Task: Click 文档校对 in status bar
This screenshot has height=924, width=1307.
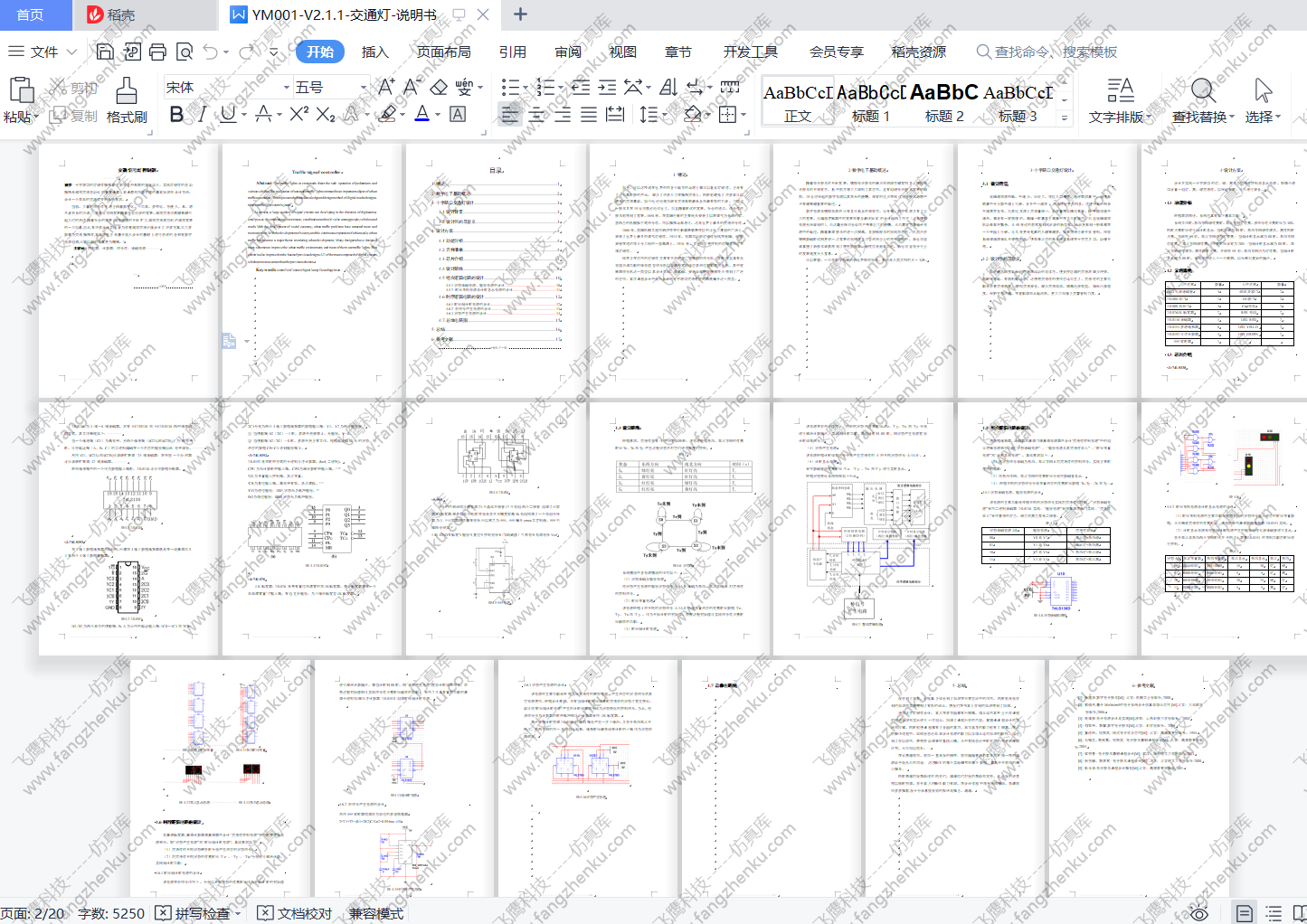Action: (295, 913)
